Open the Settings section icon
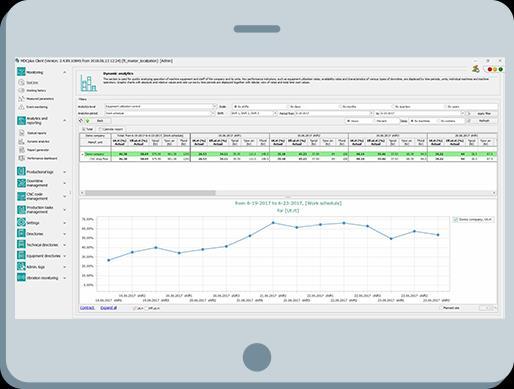This screenshot has width=514, height=389. pyautogui.click(x=21, y=222)
